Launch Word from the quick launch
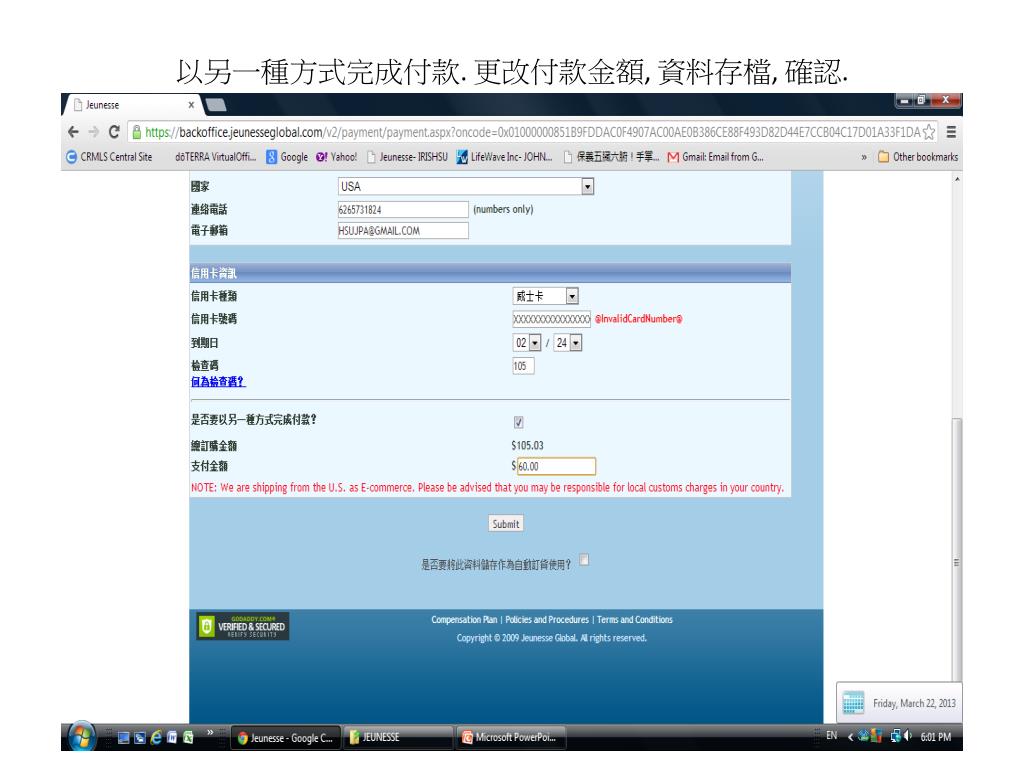The height and width of the screenshot is (768, 1024). coord(172,737)
